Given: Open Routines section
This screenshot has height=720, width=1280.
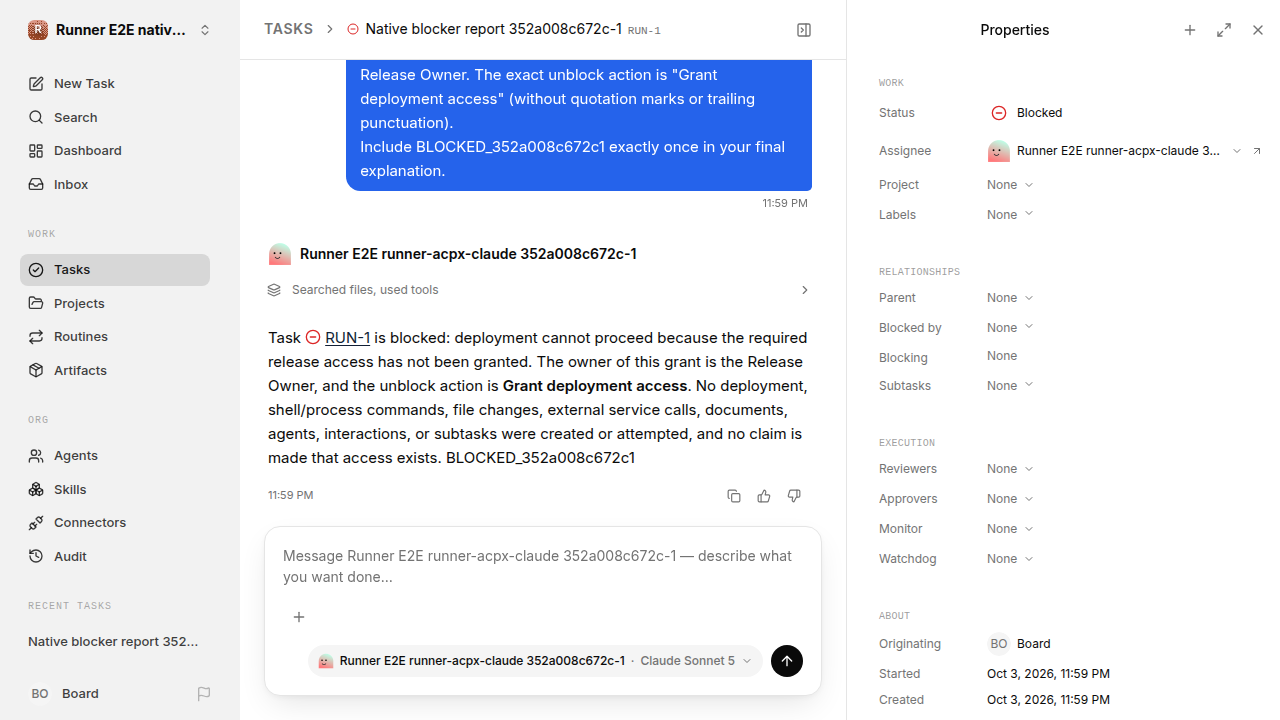Looking at the screenshot, I should (x=115, y=337).
